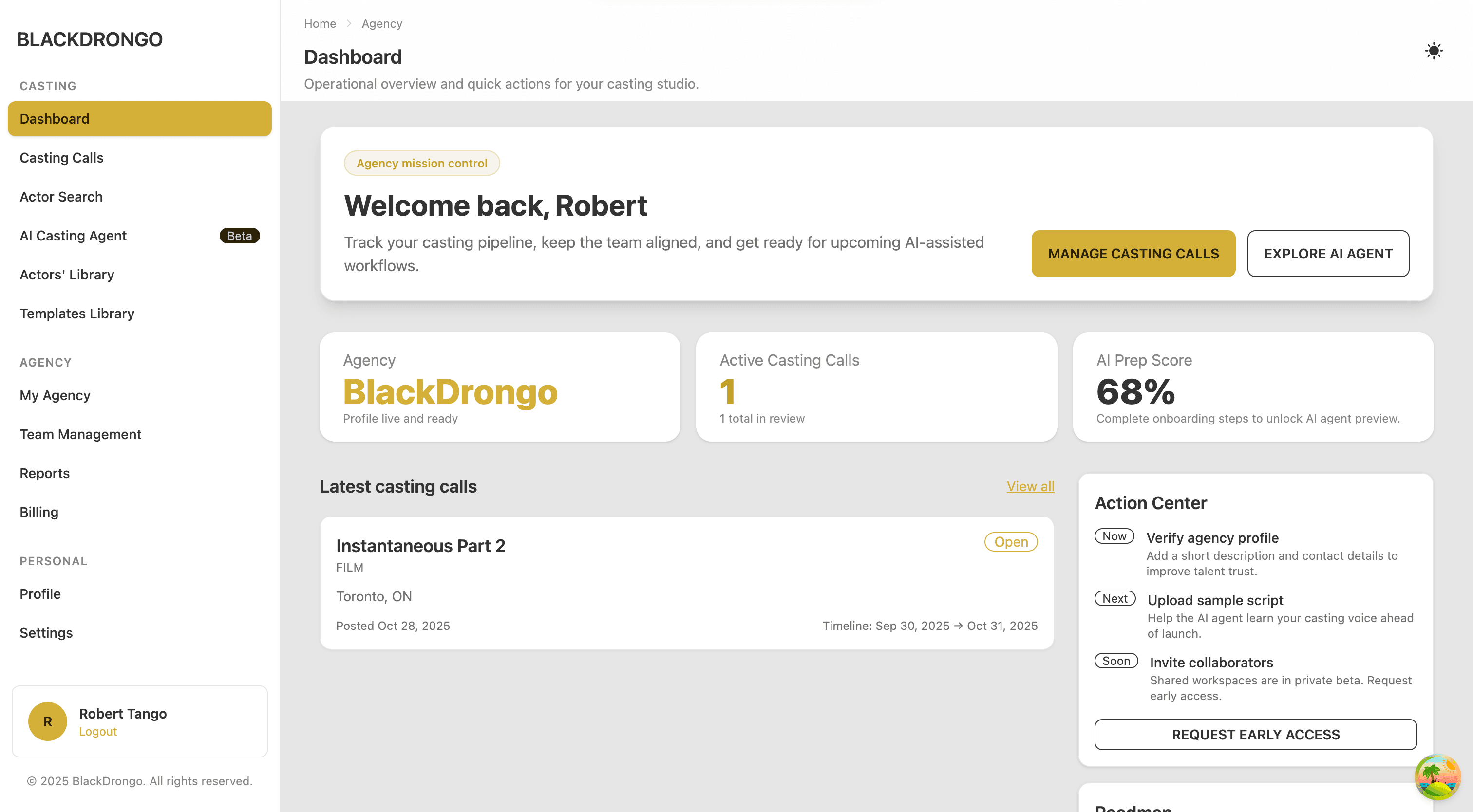The image size is (1473, 812).
Task: Select the AI Casting Agent beta section
Action: (x=73, y=236)
